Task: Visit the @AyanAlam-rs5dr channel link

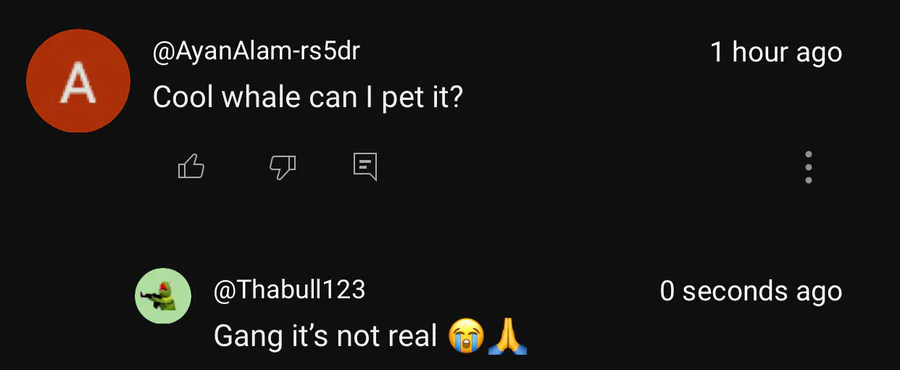Action: coord(256,52)
